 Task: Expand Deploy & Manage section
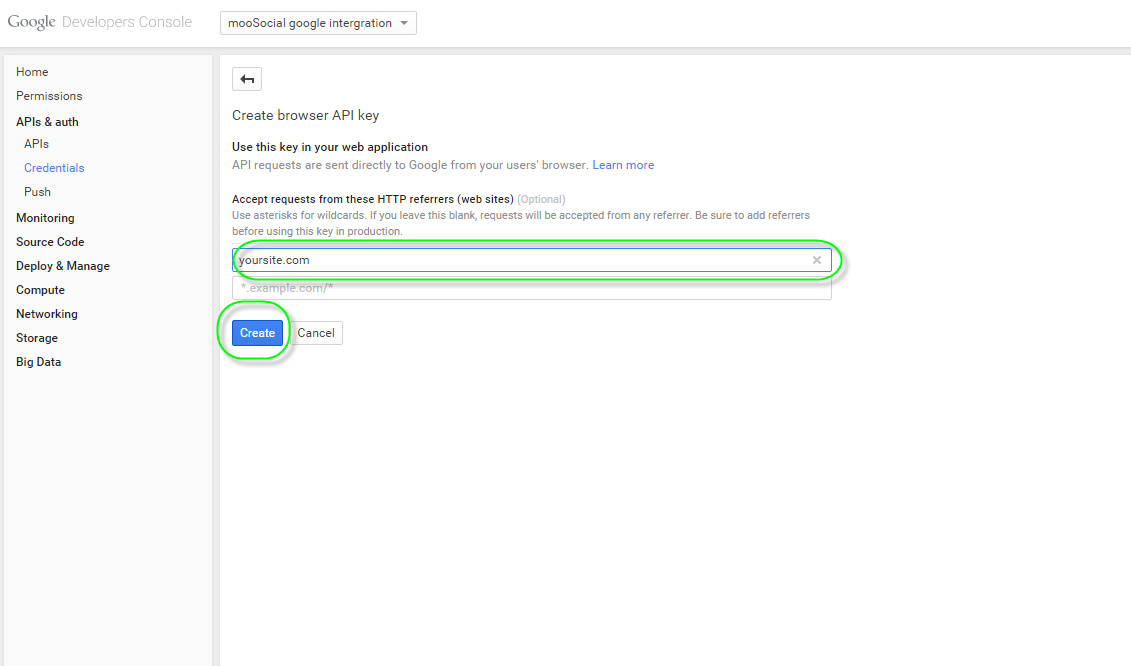pos(63,266)
